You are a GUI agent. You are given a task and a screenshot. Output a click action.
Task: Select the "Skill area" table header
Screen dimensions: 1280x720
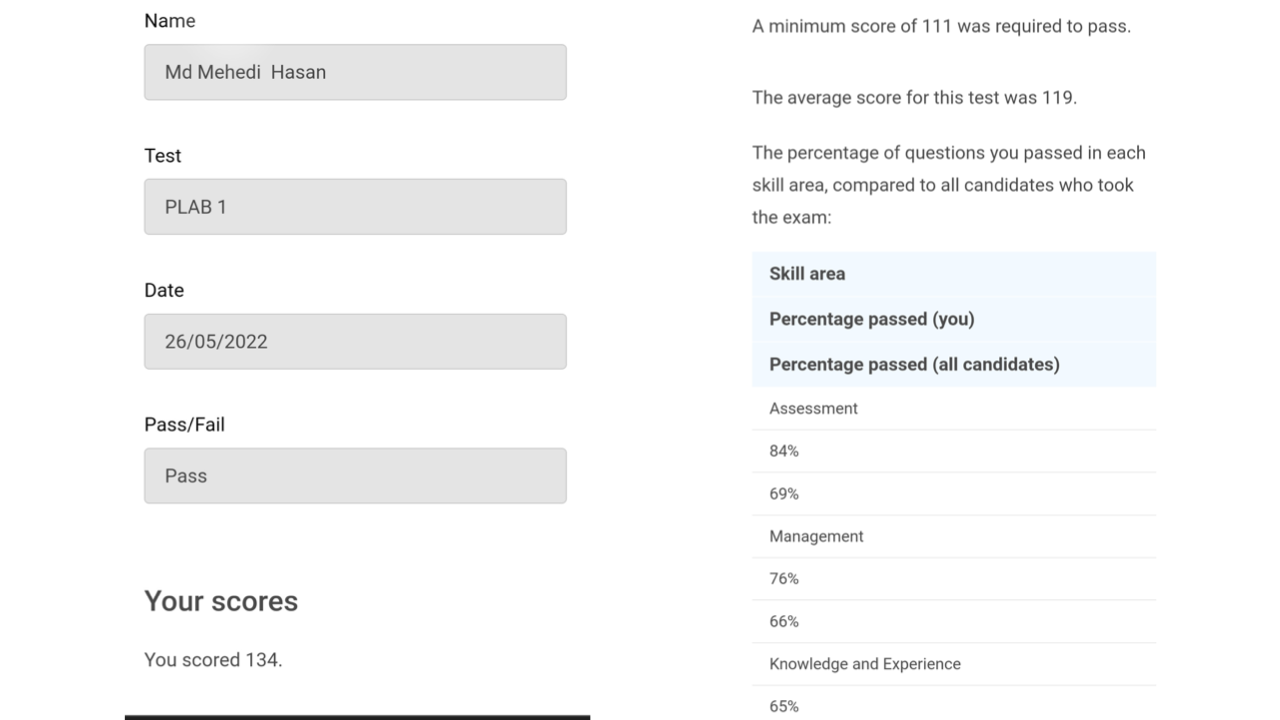click(x=807, y=274)
